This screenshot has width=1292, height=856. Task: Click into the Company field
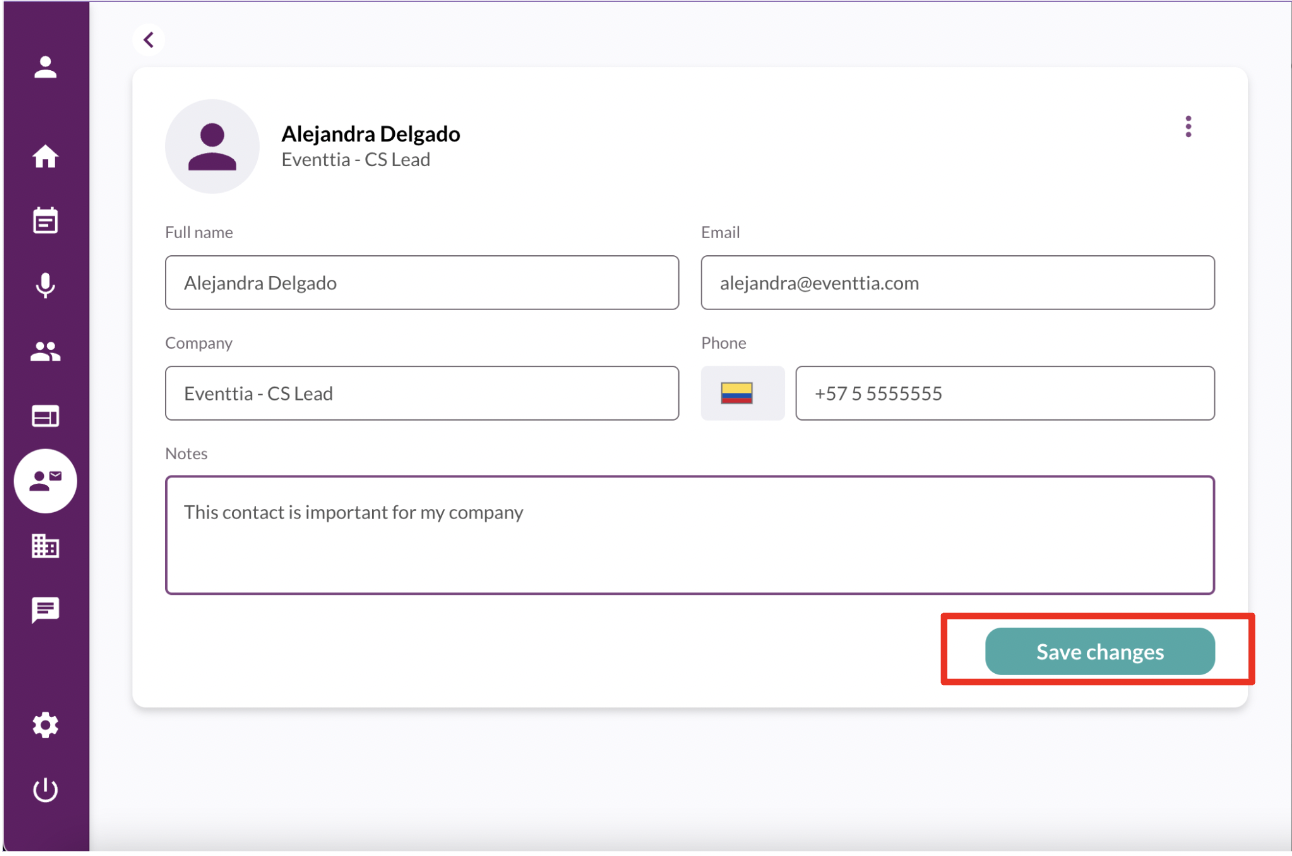421,393
